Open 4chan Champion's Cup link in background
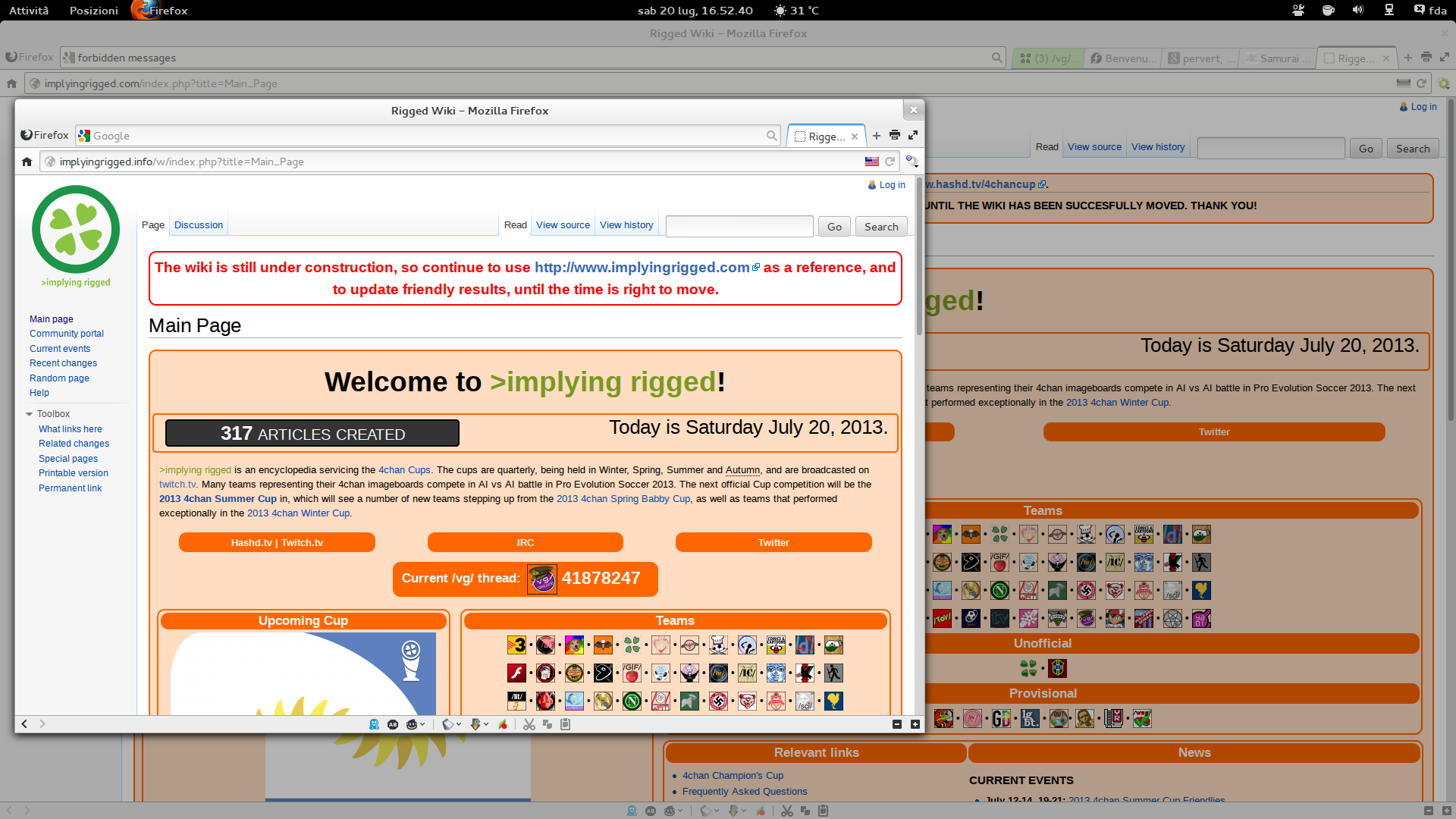Viewport: 1456px width, 819px height. 733,776
